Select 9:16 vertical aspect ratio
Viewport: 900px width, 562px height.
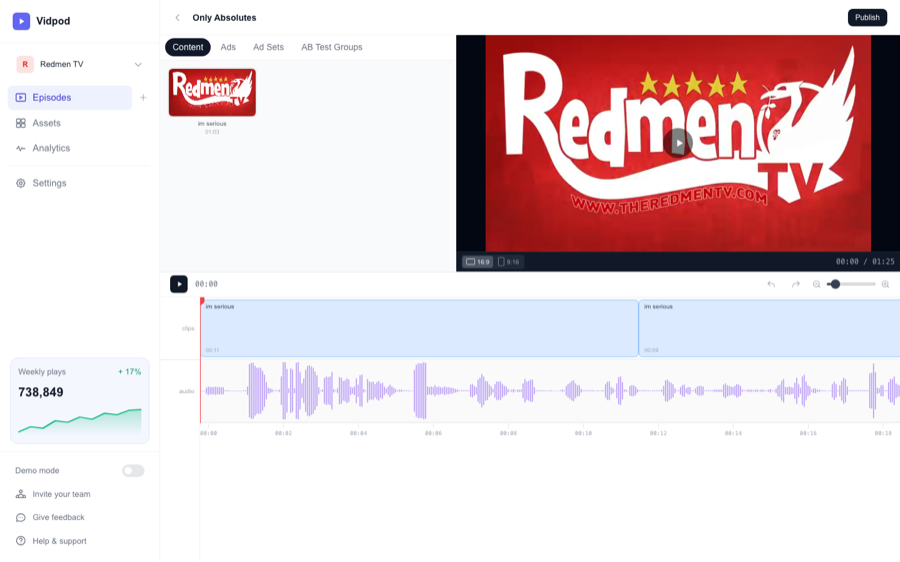509,262
